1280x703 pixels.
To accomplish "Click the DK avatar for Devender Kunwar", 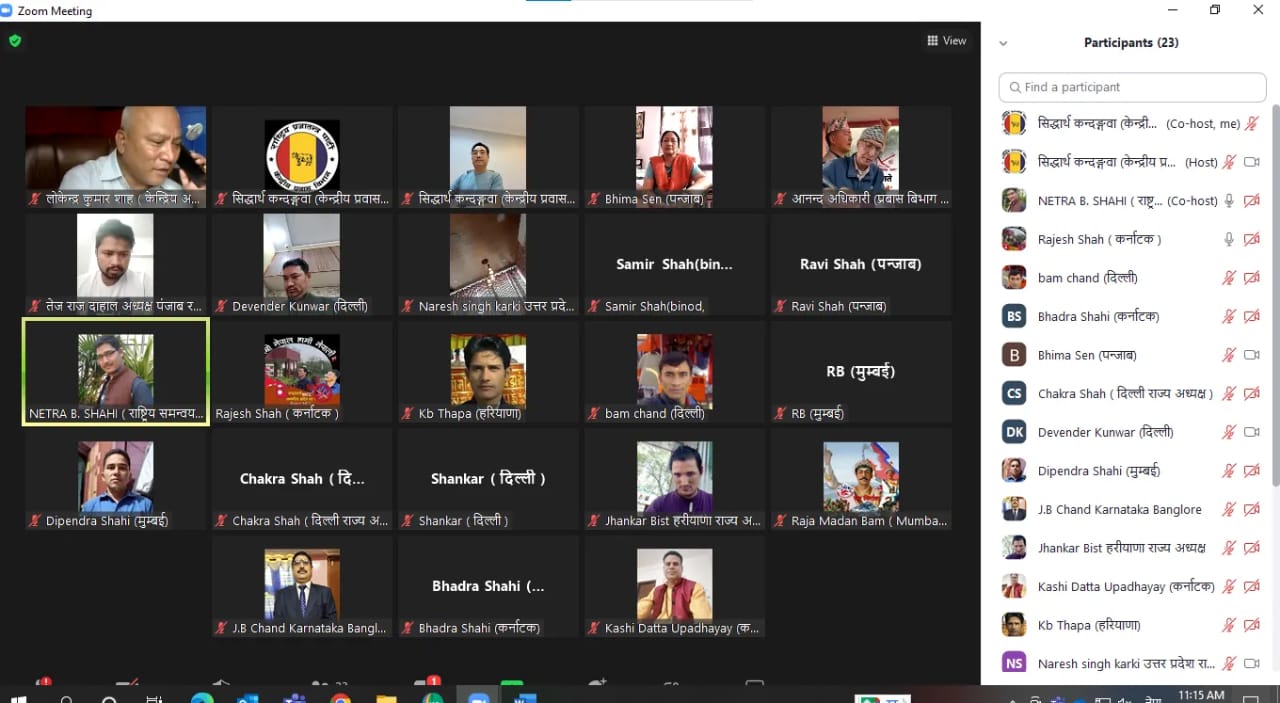I will (x=1014, y=432).
